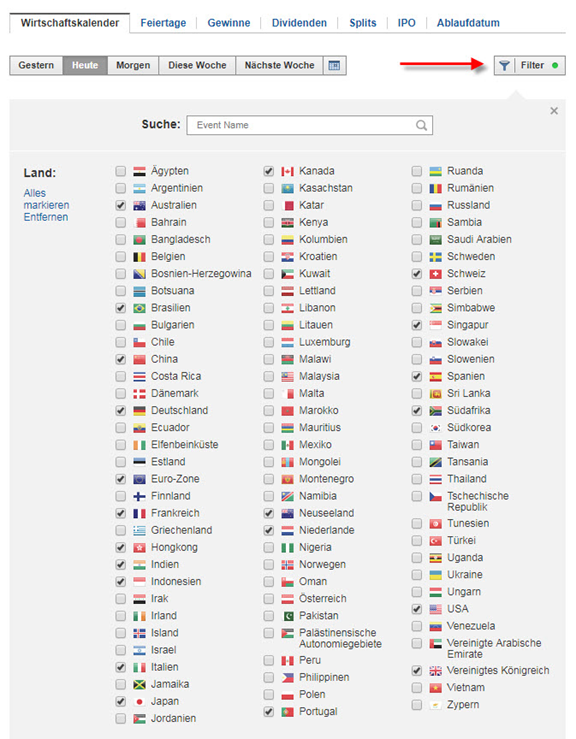Click the Switzerland flag icon
576x739 pixels.
tap(436, 274)
